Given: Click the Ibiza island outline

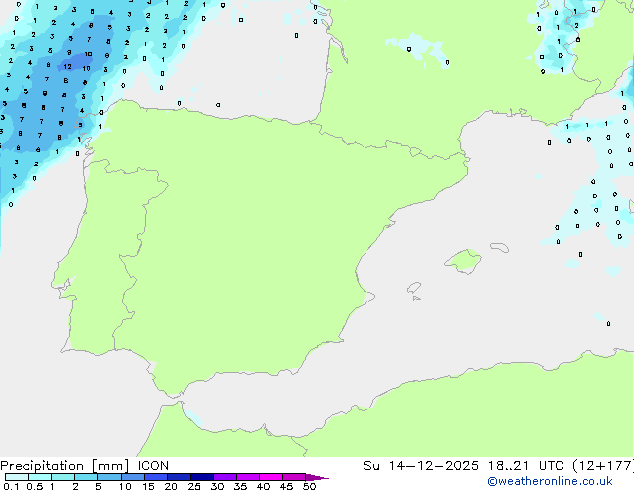Looking at the screenshot, I should coord(414,288).
